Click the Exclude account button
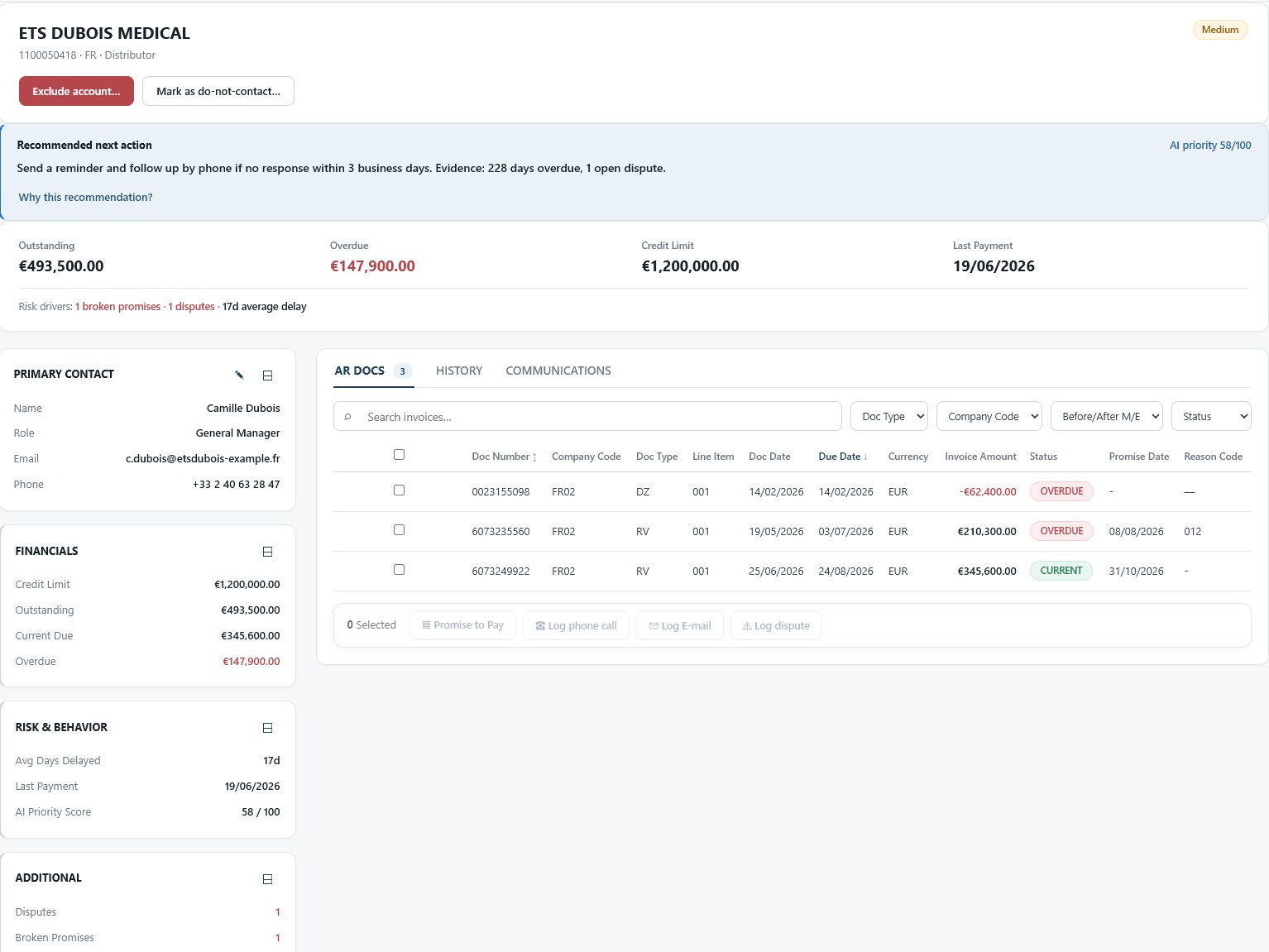Image resolution: width=1269 pixels, height=952 pixels. tap(76, 91)
